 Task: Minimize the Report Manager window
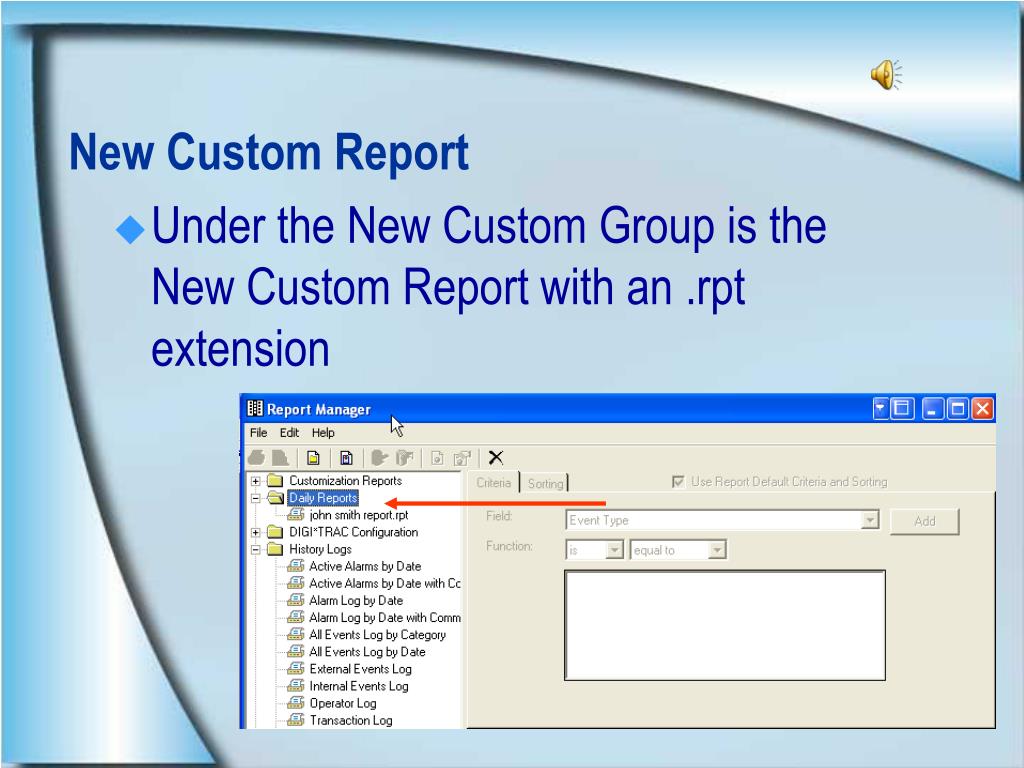[933, 409]
